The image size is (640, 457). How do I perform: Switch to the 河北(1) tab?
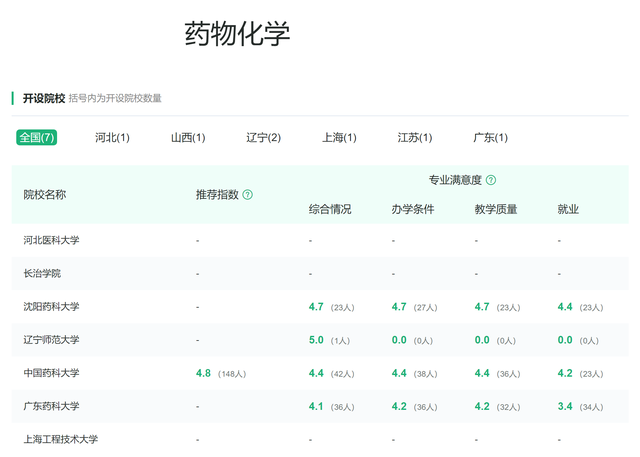click(112, 138)
